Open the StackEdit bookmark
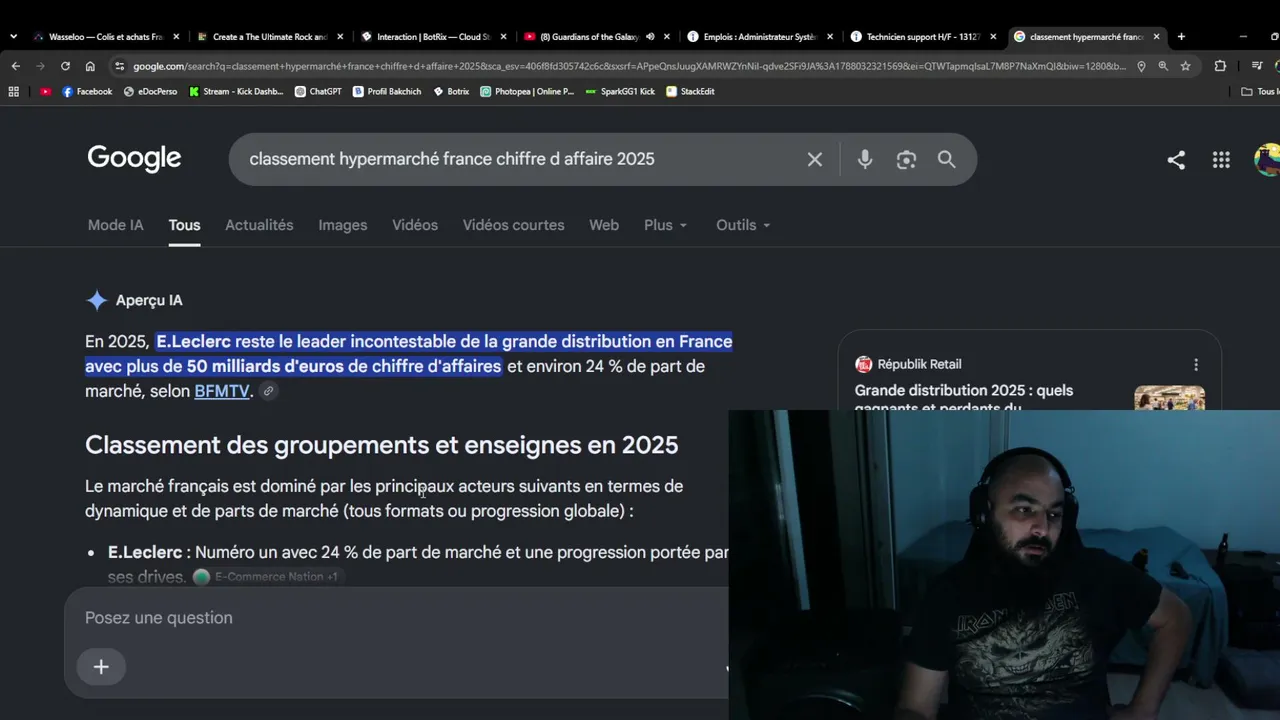 (690, 91)
